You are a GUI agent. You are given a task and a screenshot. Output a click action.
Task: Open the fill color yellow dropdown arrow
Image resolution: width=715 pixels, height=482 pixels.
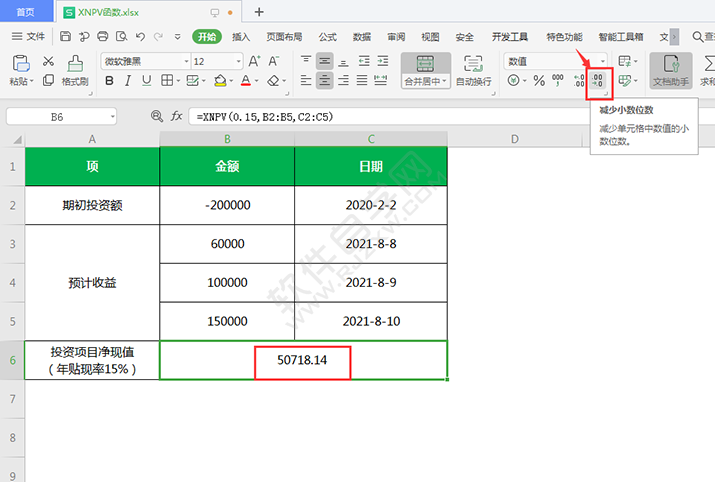pyautogui.click(x=231, y=81)
